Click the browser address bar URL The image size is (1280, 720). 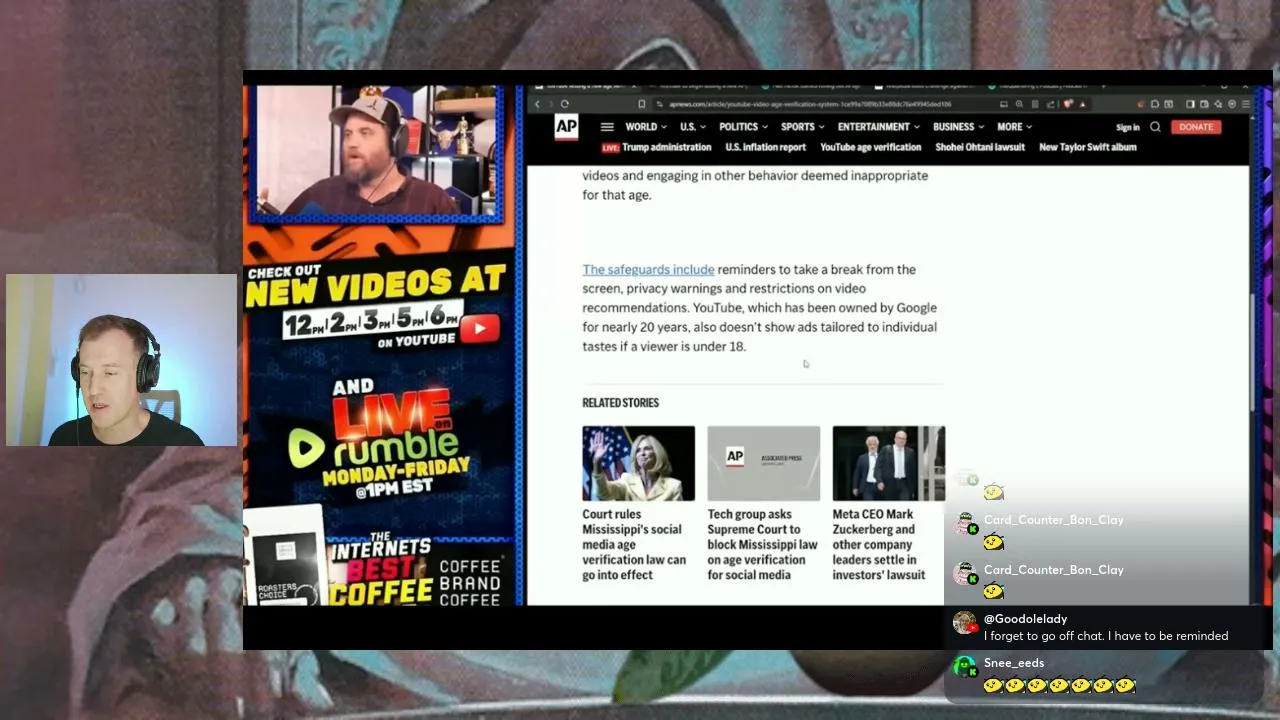click(x=810, y=104)
